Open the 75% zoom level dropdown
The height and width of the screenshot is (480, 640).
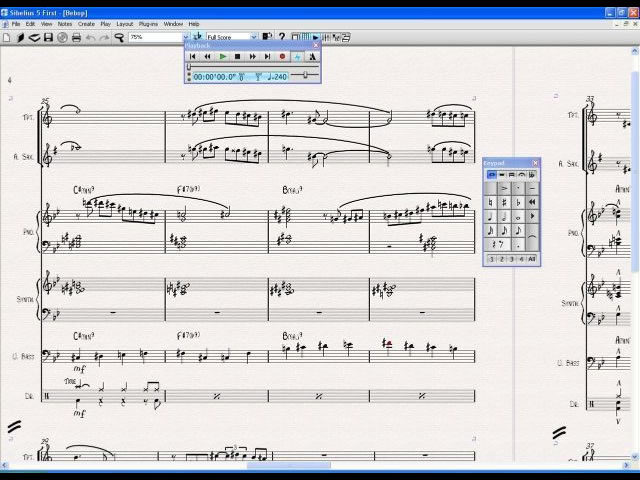click(x=183, y=37)
